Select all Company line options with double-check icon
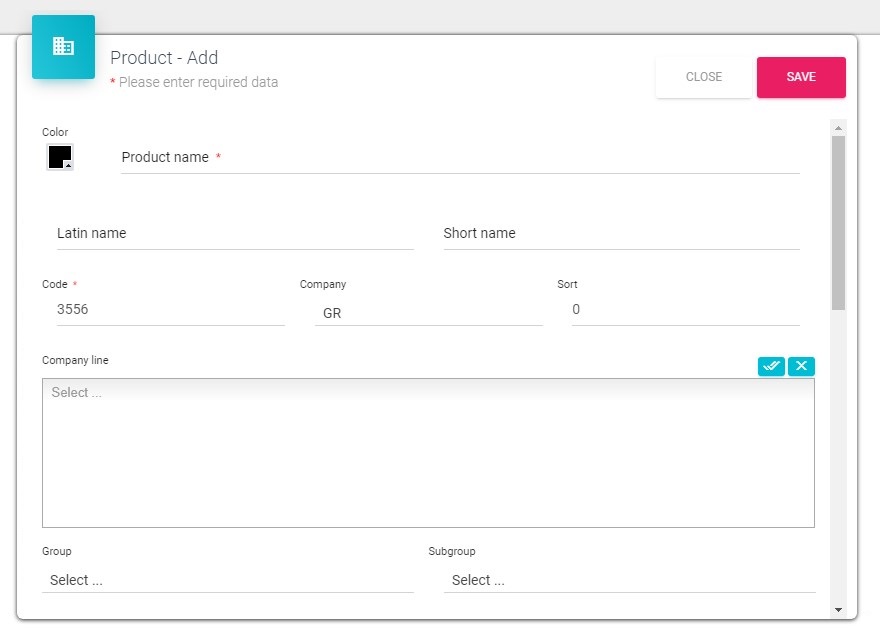Screen dimensions: 880x641 point(771,366)
